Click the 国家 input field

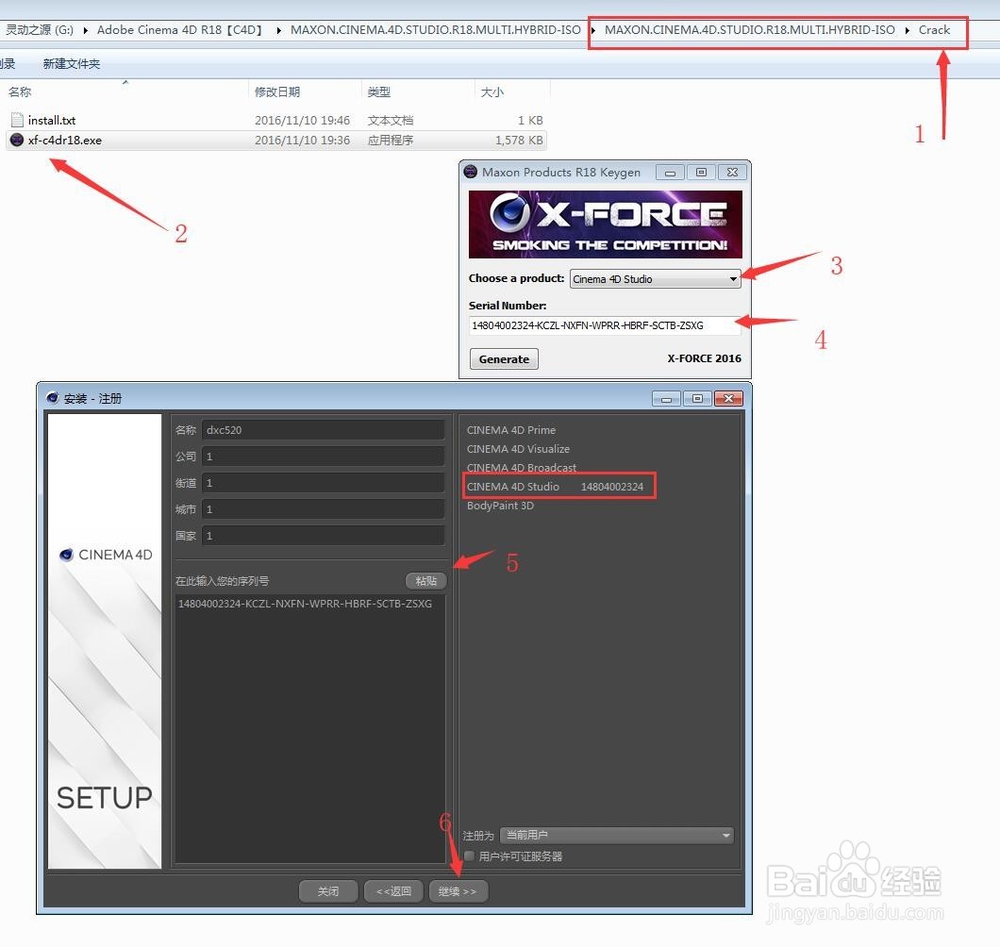pyautogui.click(x=323, y=536)
